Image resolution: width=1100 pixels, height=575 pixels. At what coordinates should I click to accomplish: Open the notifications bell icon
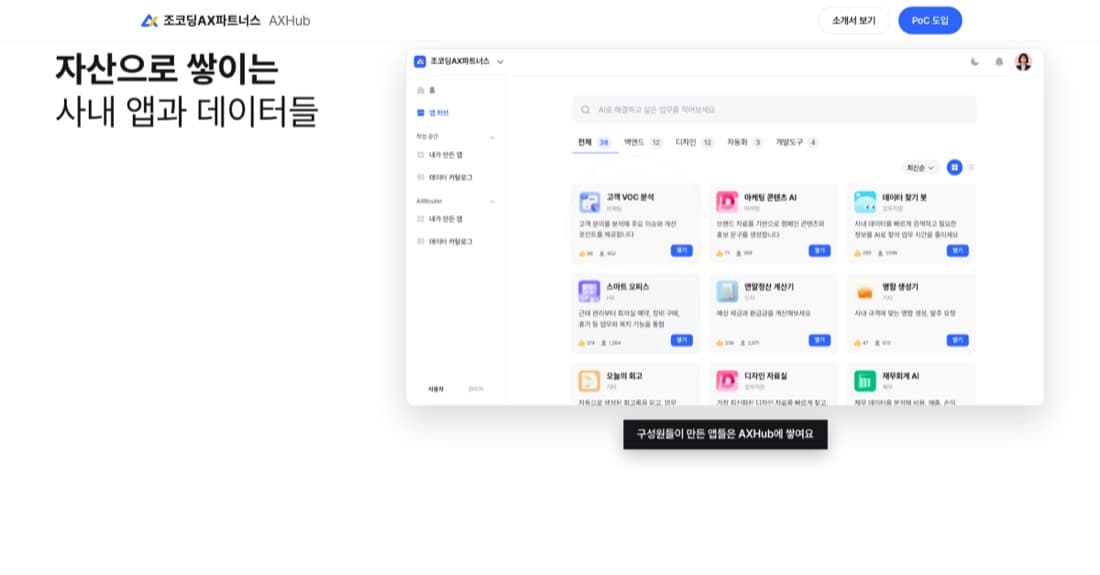pyautogui.click(x=999, y=62)
